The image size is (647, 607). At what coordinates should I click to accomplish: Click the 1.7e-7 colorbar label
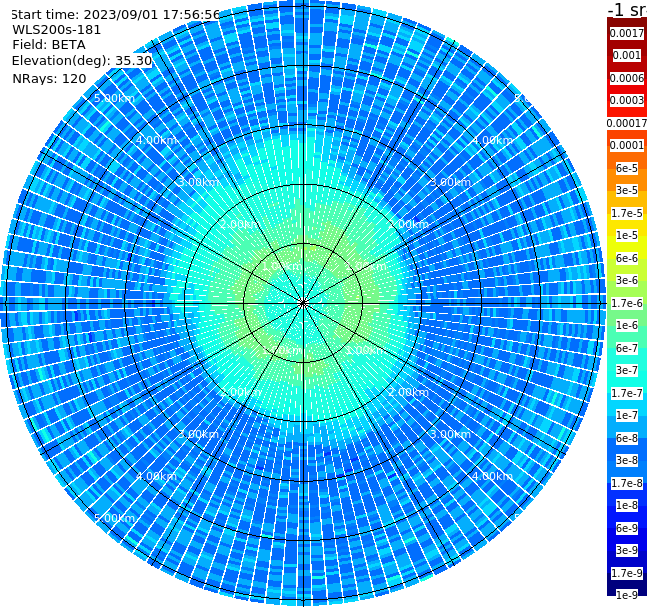[627, 393]
